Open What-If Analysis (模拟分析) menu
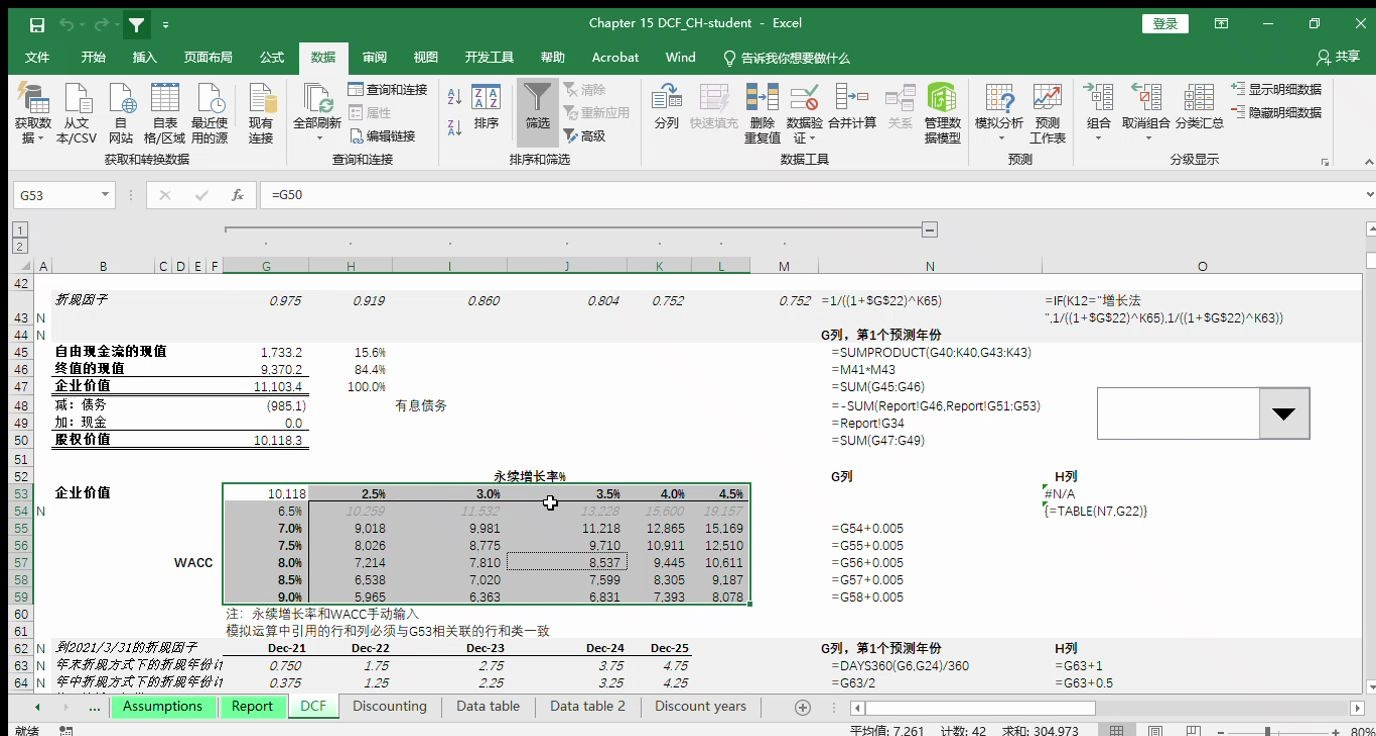The image size is (1376, 736). 999,112
